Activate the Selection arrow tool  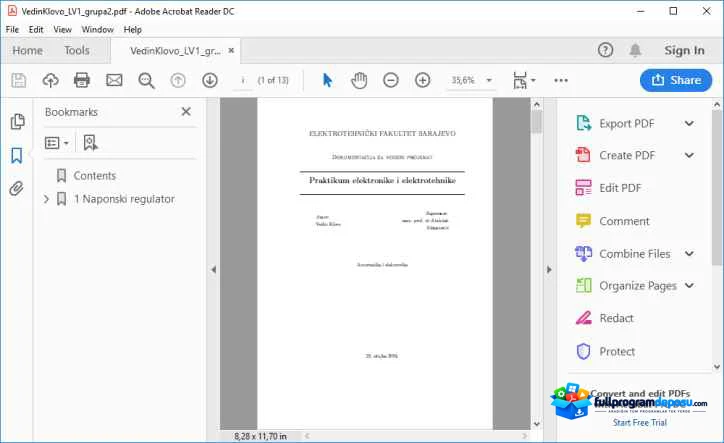click(x=327, y=80)
